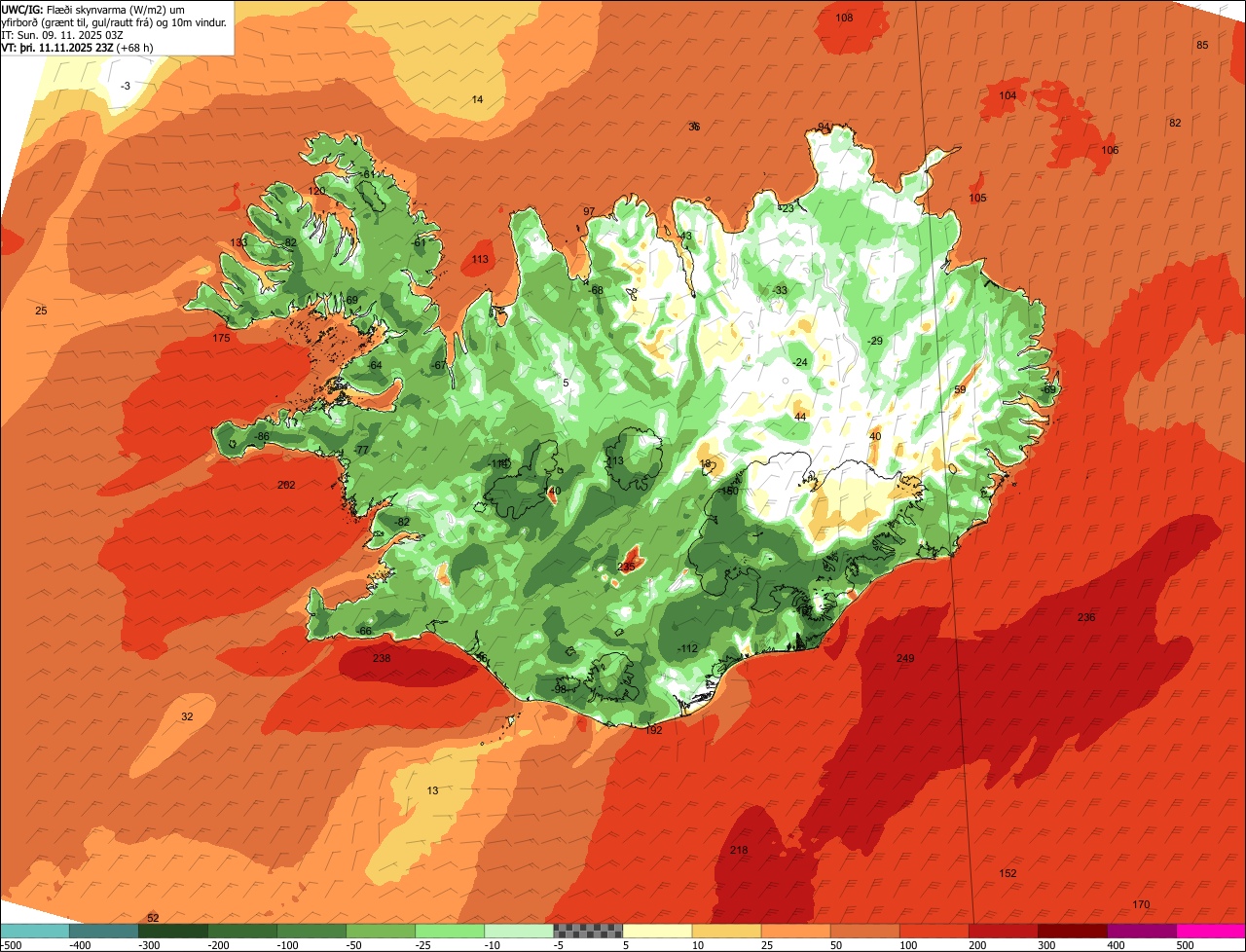
Task: Click the flux value 262 west of Iceland
Action: (286, 485)
